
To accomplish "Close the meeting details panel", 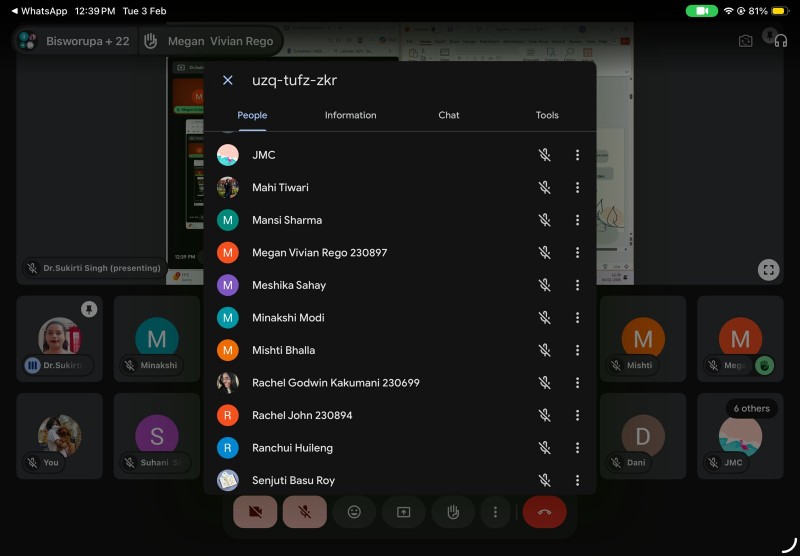I will point(228,81).
